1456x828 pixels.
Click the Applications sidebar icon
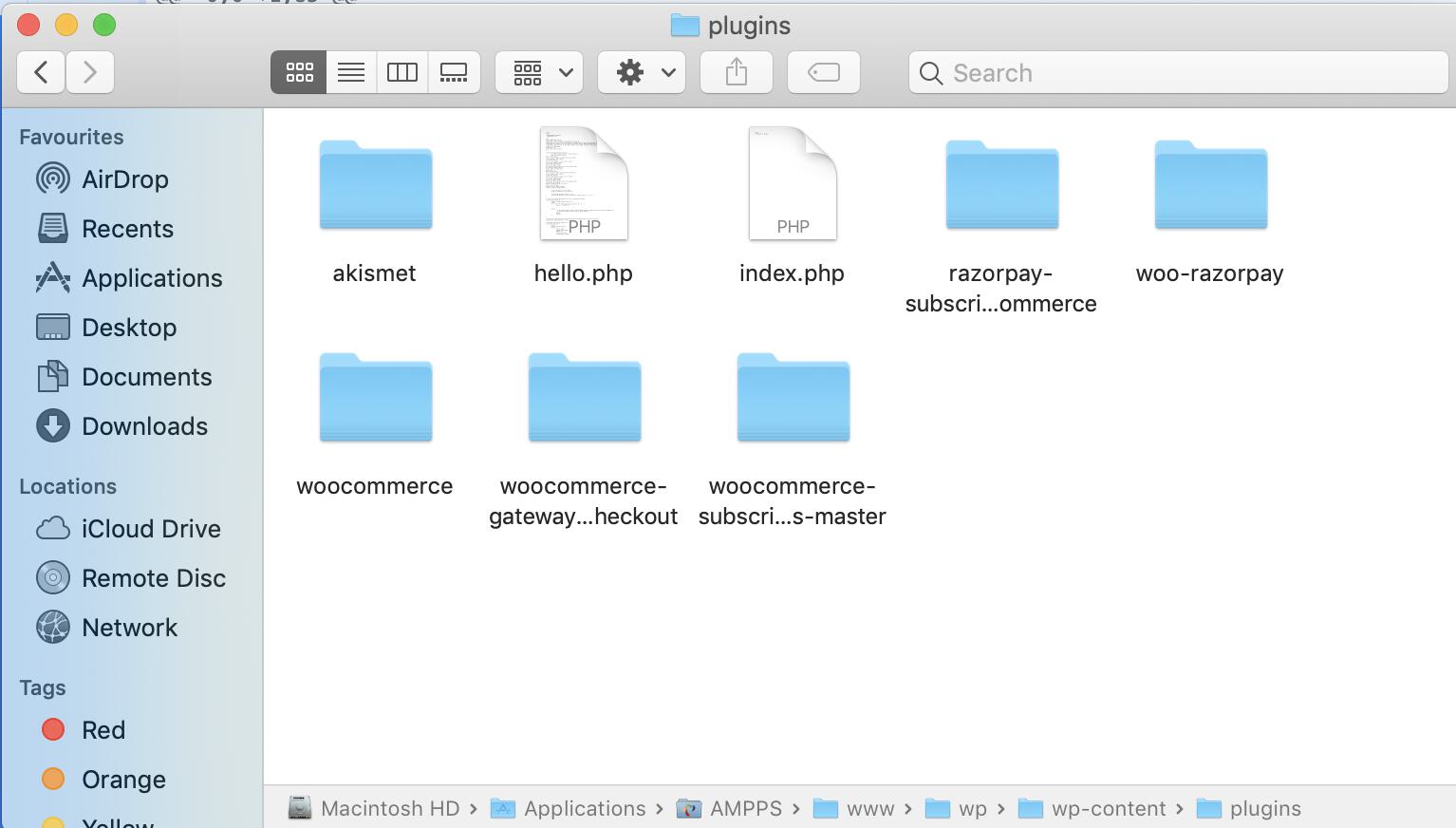tap(53, 277)
